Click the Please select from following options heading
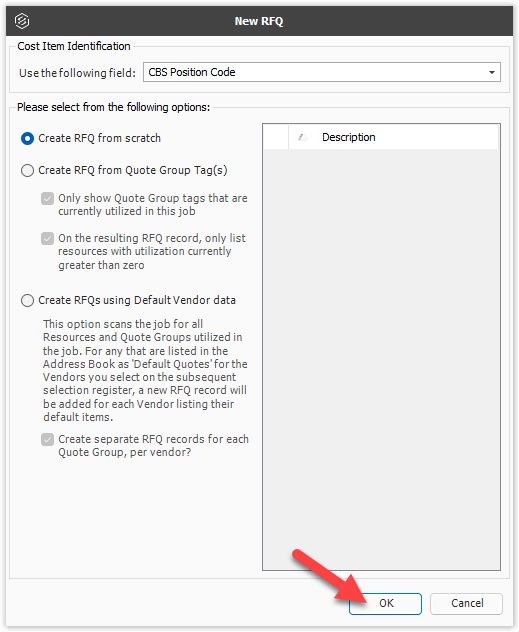Image resolution: width=519 pixels, height=632 pixels. click(x=114, y=107)
